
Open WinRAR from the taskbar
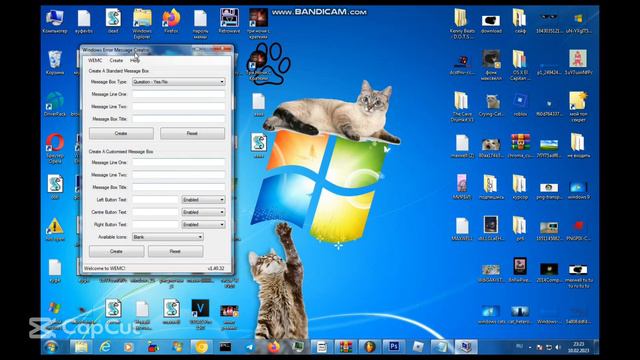tap(345, 347)
